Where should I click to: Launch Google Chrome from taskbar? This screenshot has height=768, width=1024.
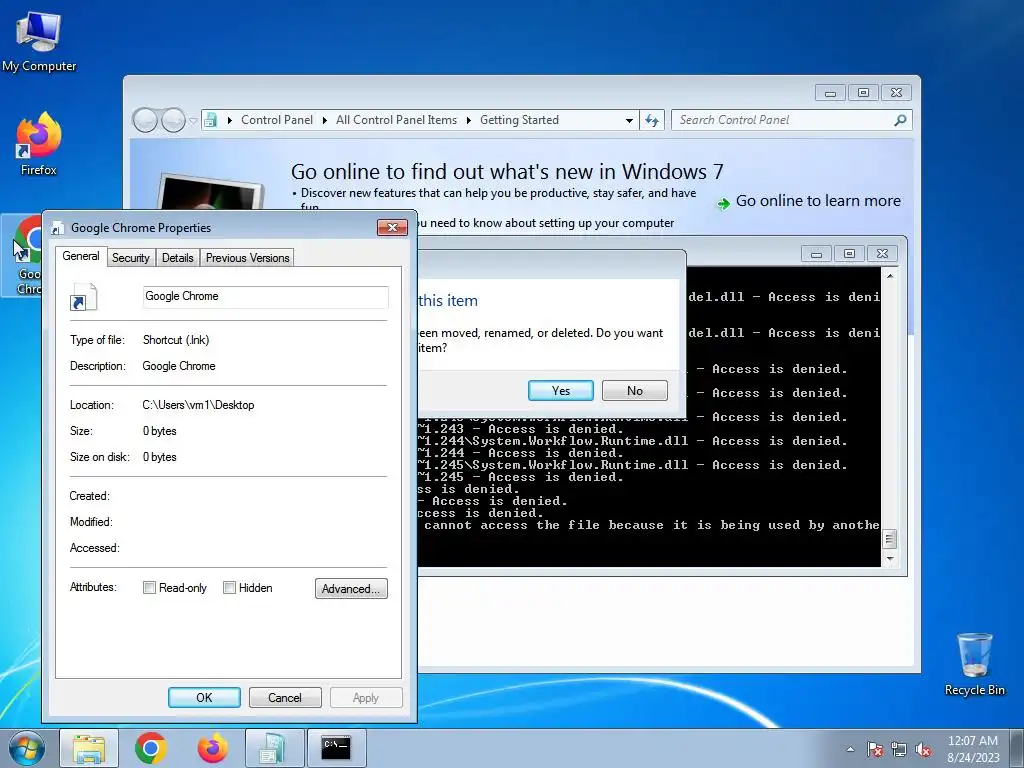151,748
